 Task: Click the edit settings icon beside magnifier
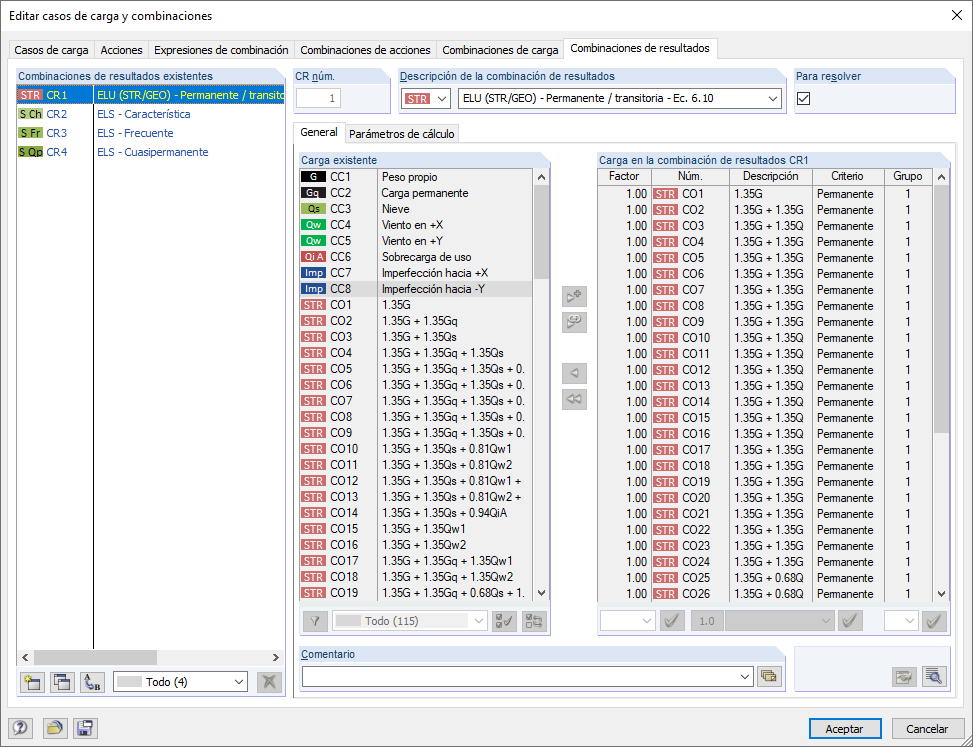[x=905, y=676]
